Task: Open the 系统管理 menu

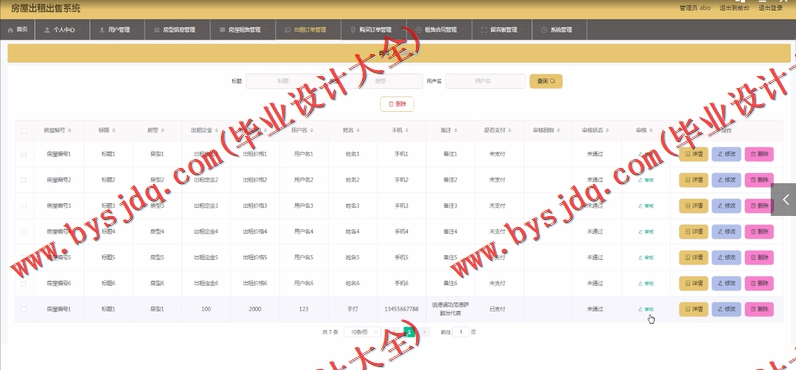Action: [560, 30]
